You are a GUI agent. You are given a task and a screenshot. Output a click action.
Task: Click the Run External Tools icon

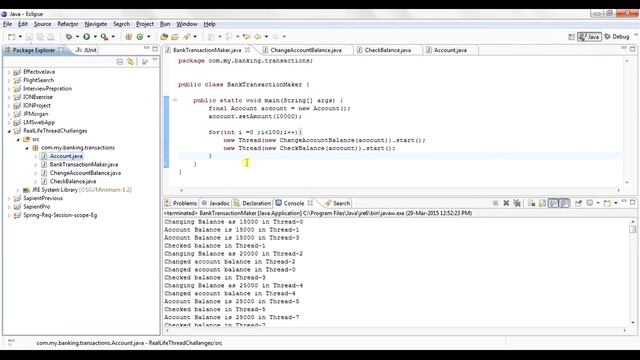tap(104, 37)
